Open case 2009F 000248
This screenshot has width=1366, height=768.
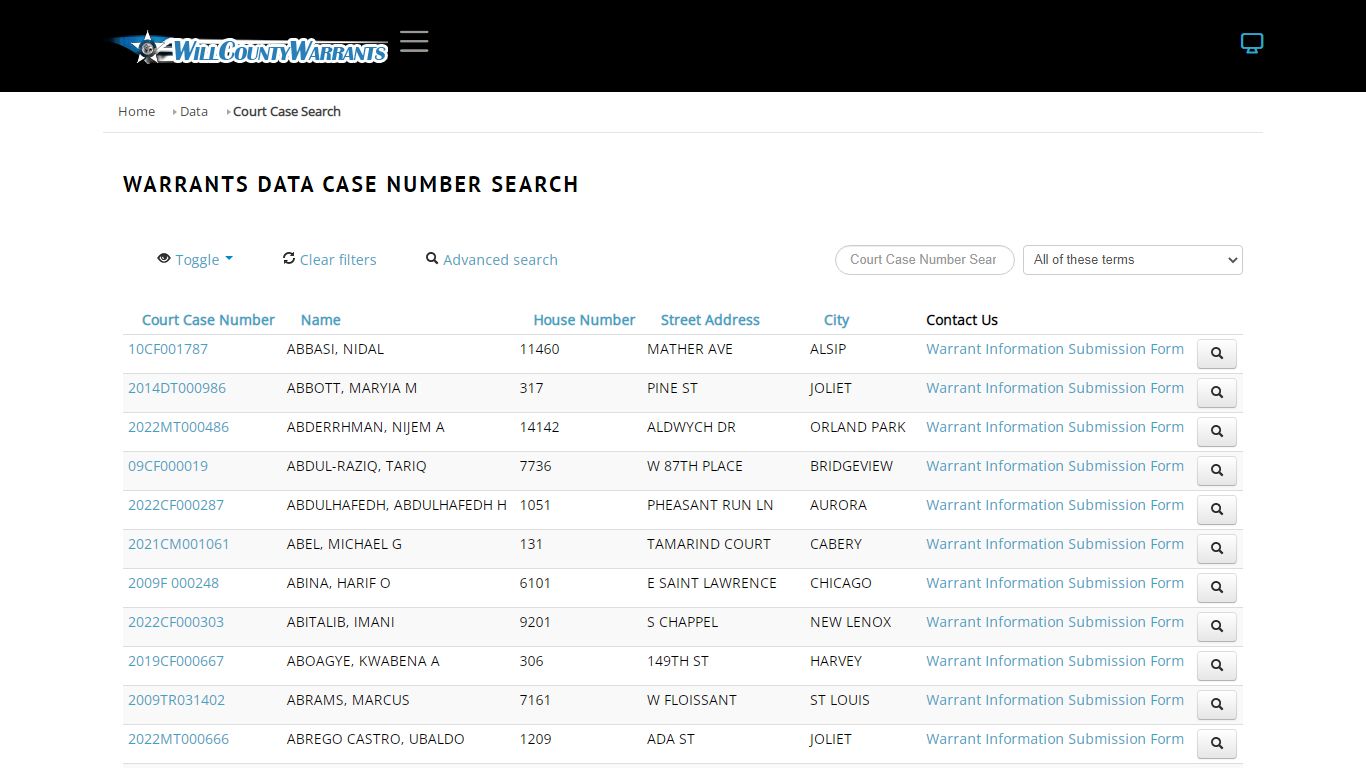[173, 583]
